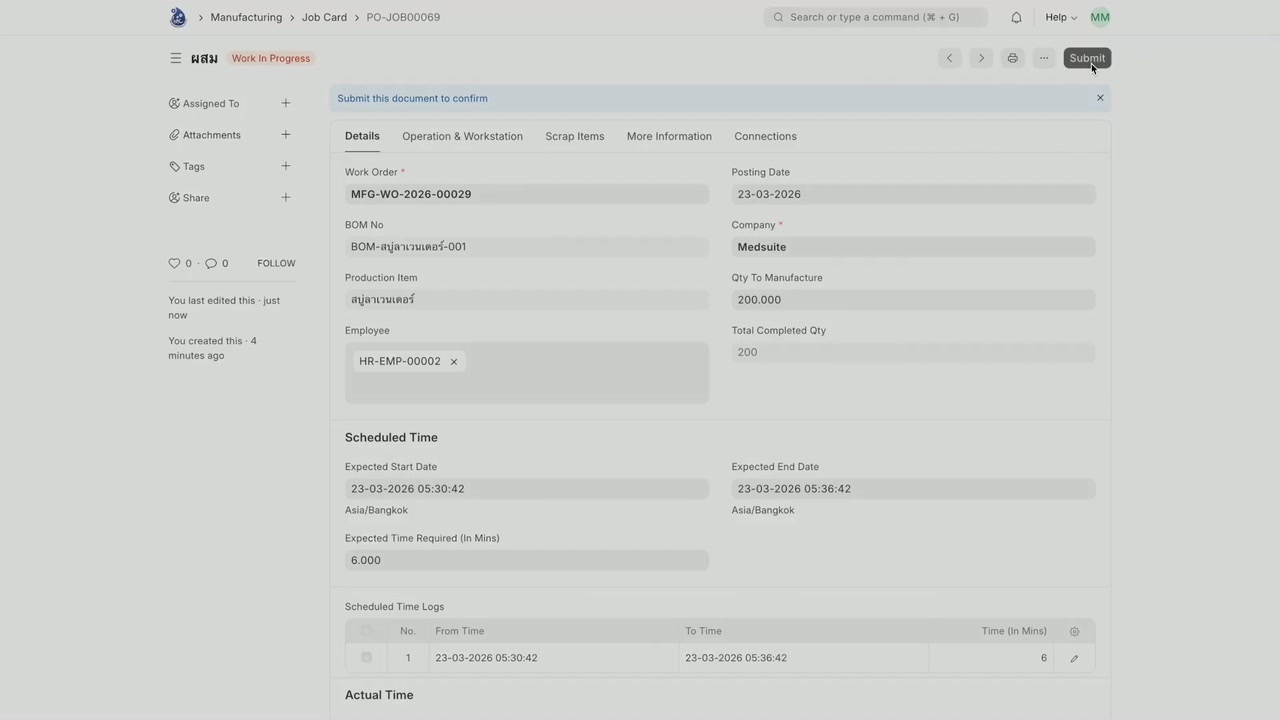Add an attachment with plus icon
The height and width of the screenshot is (720, 1280).
pyautogui.click(x=286, y=135)
